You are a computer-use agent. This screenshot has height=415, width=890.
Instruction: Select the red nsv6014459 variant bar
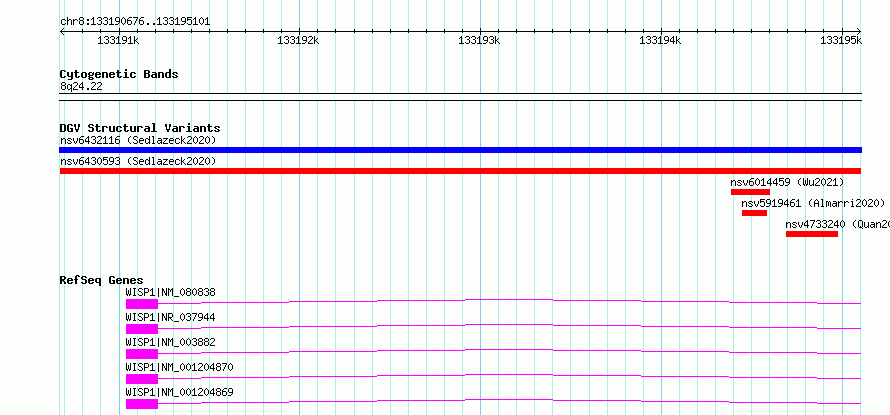750,192
